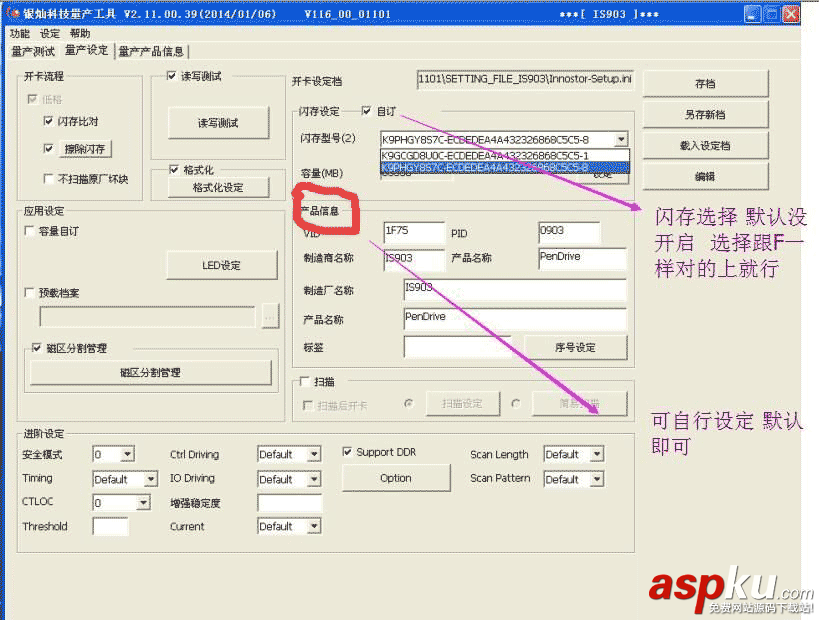The image size is (819, 620).
Task: Click the PID input field
Action: pyautogui.click(x=569, y=232)
